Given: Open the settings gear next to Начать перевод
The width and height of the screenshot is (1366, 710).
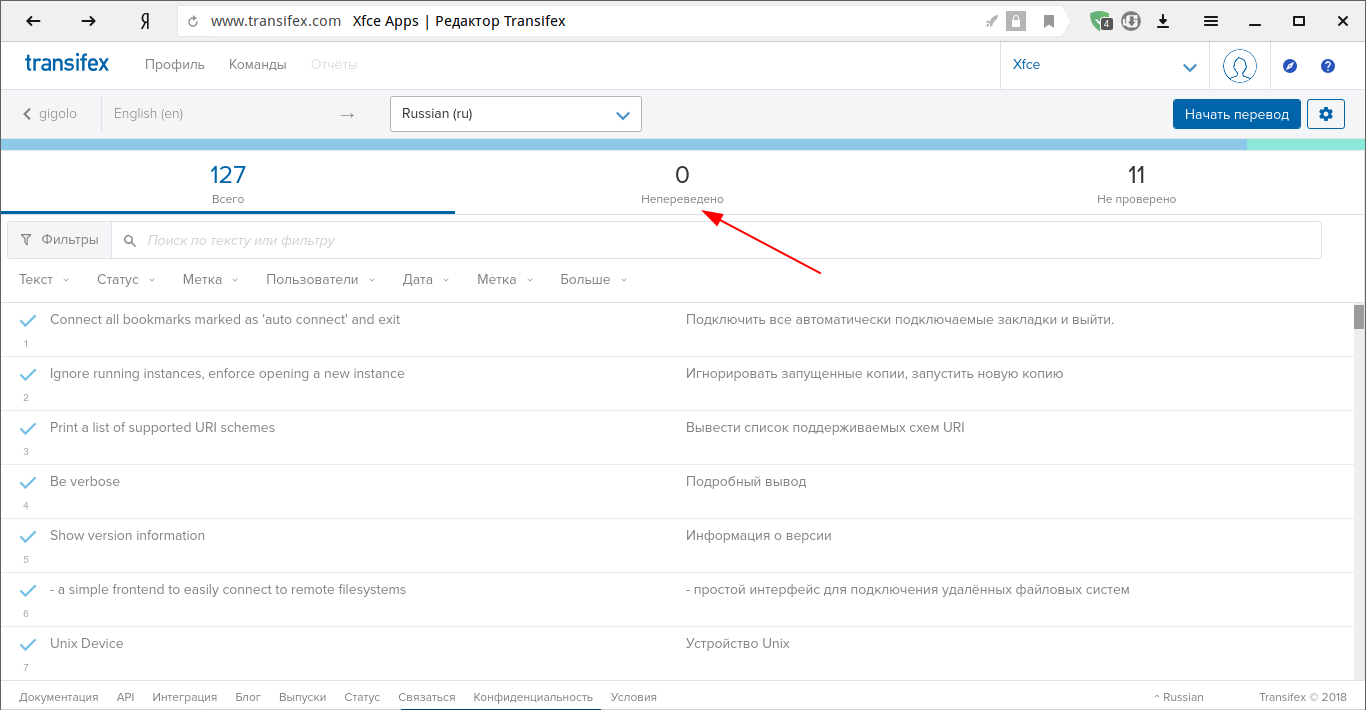Looking at the screenshot, I should click(1325, 114).
